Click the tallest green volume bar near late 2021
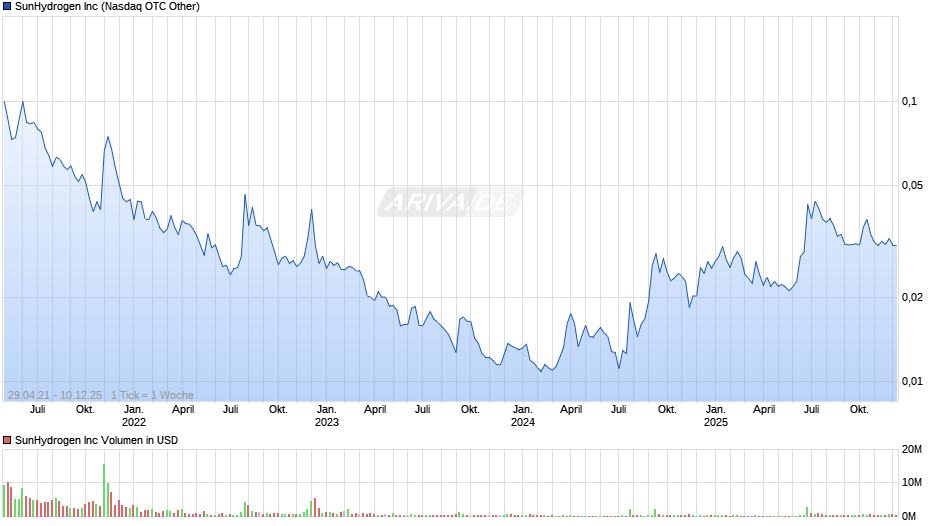 (x=104, y=490)
